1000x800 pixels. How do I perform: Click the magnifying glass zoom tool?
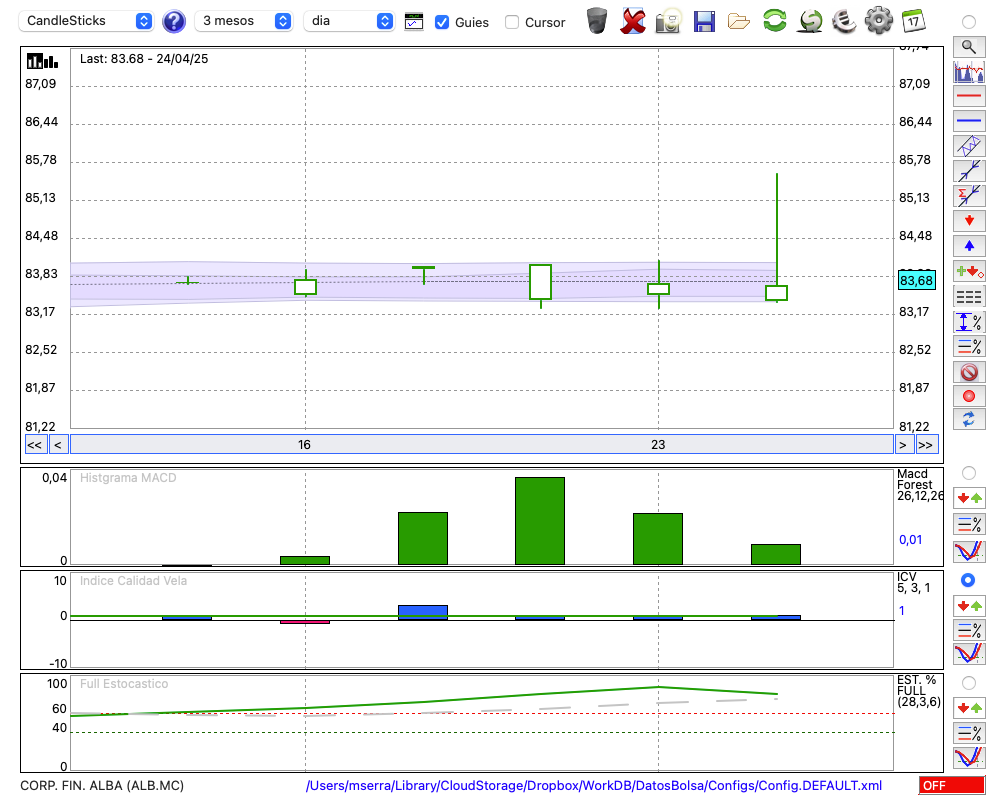point(969,47)
